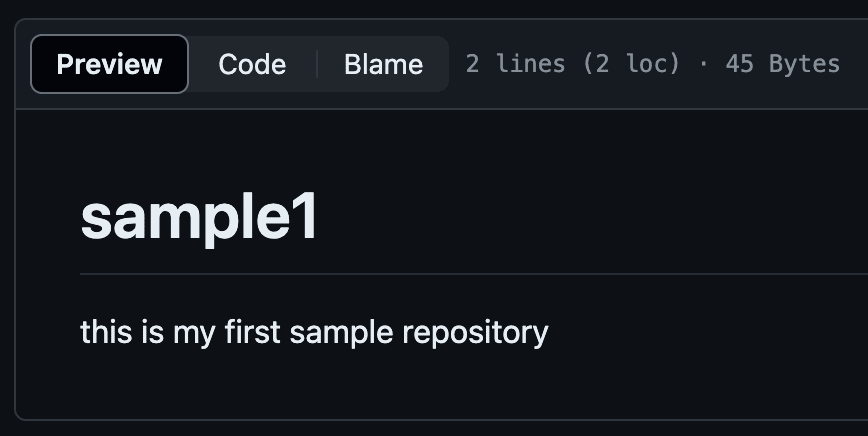Select the '45 Bytes' file size text
Screen dimensions: 868x436
coord(783,64)
